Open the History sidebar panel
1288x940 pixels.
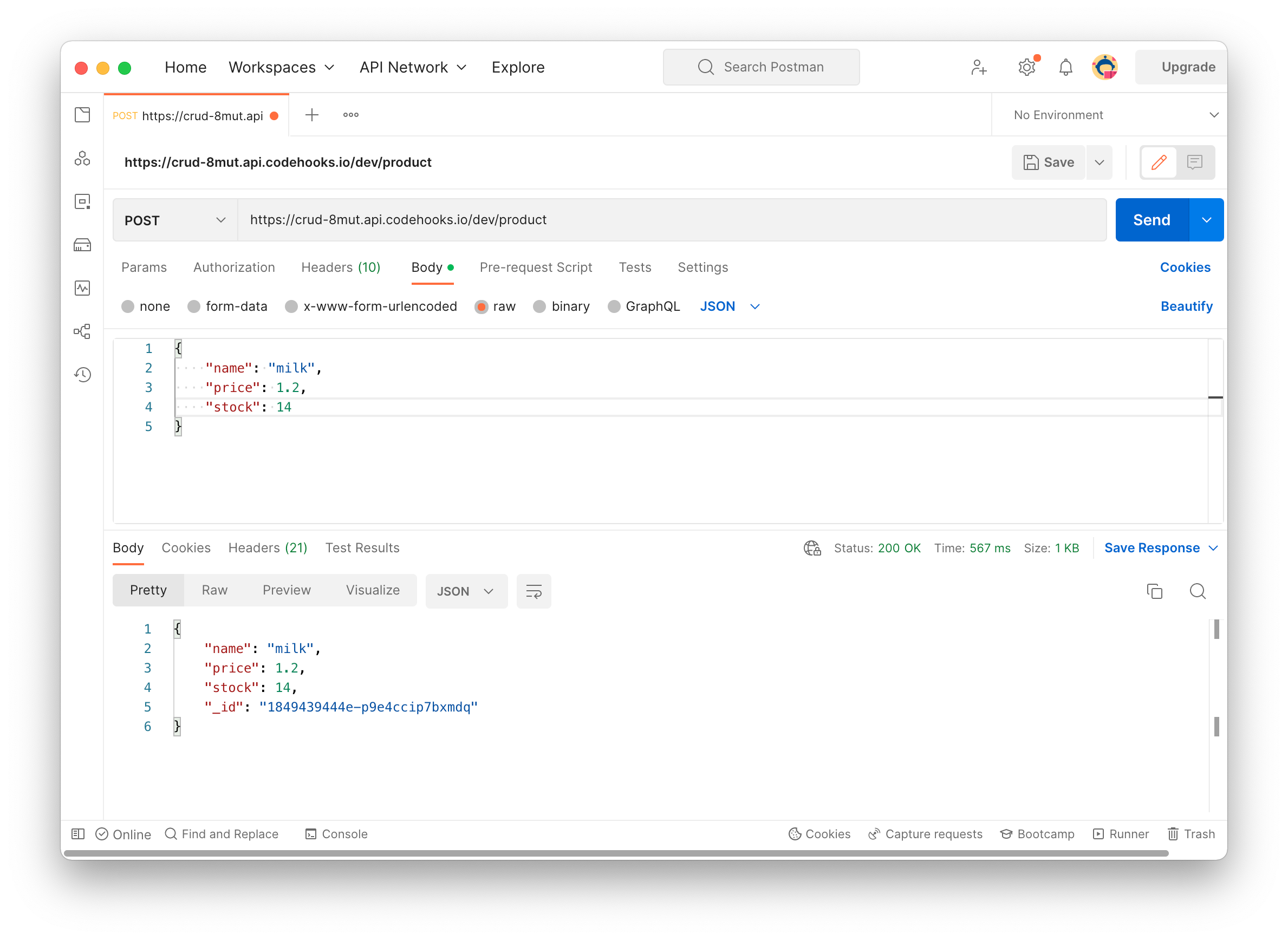point(82,374)
